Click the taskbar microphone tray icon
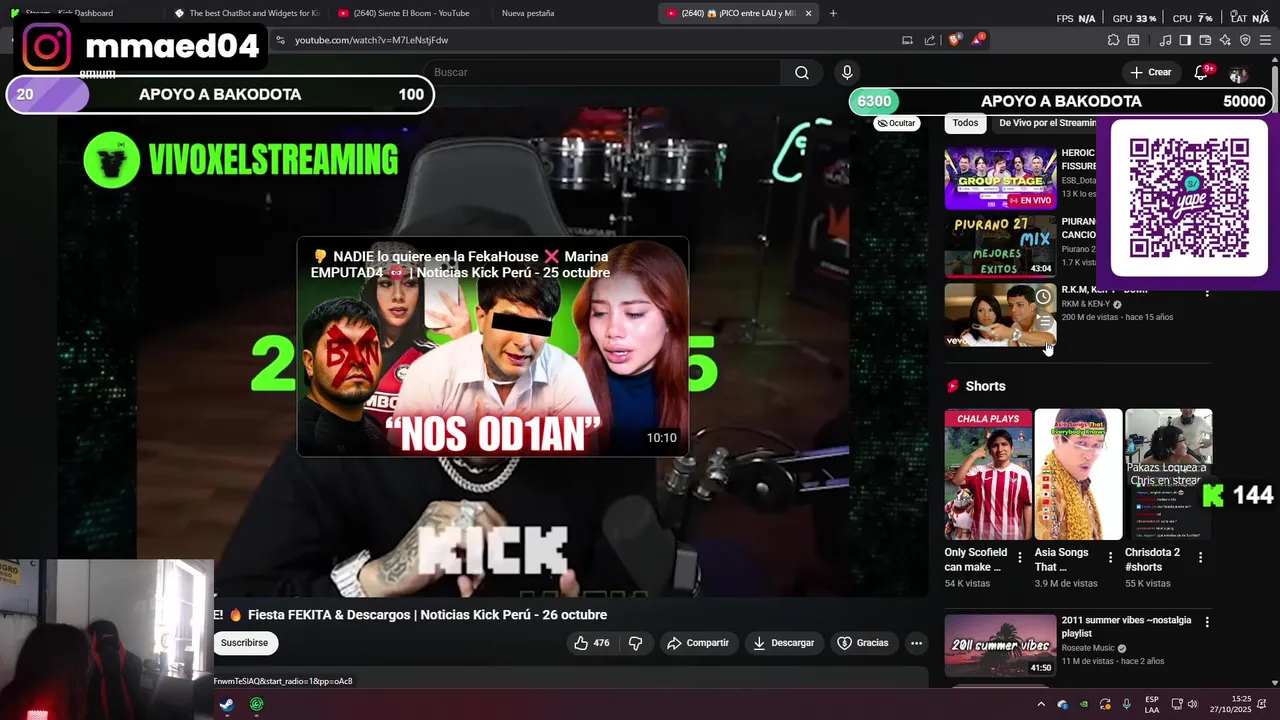This screenshot has height=720, width=1280. pyautogui.click(x=1126, y=704)
